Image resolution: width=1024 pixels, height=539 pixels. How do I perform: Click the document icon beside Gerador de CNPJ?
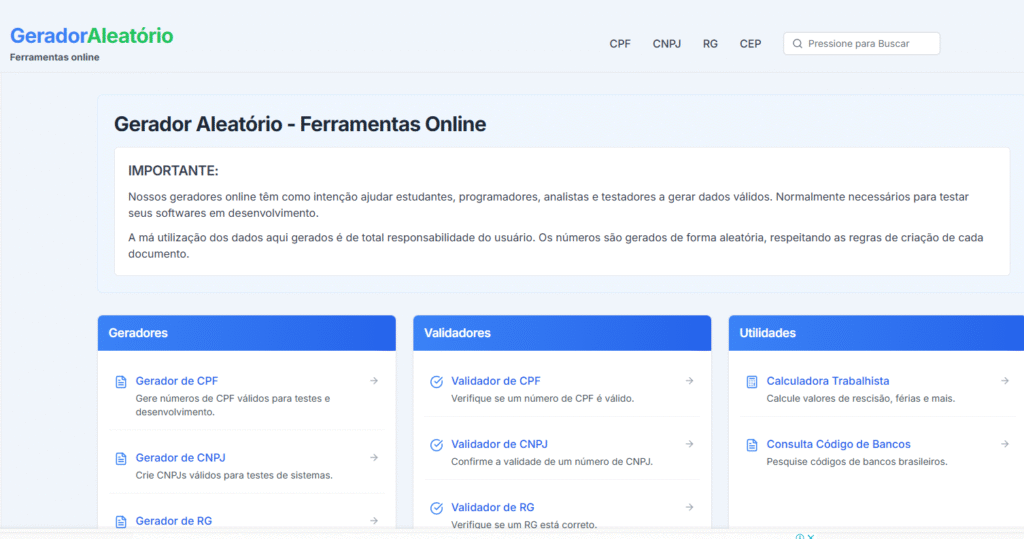[121, 458]
